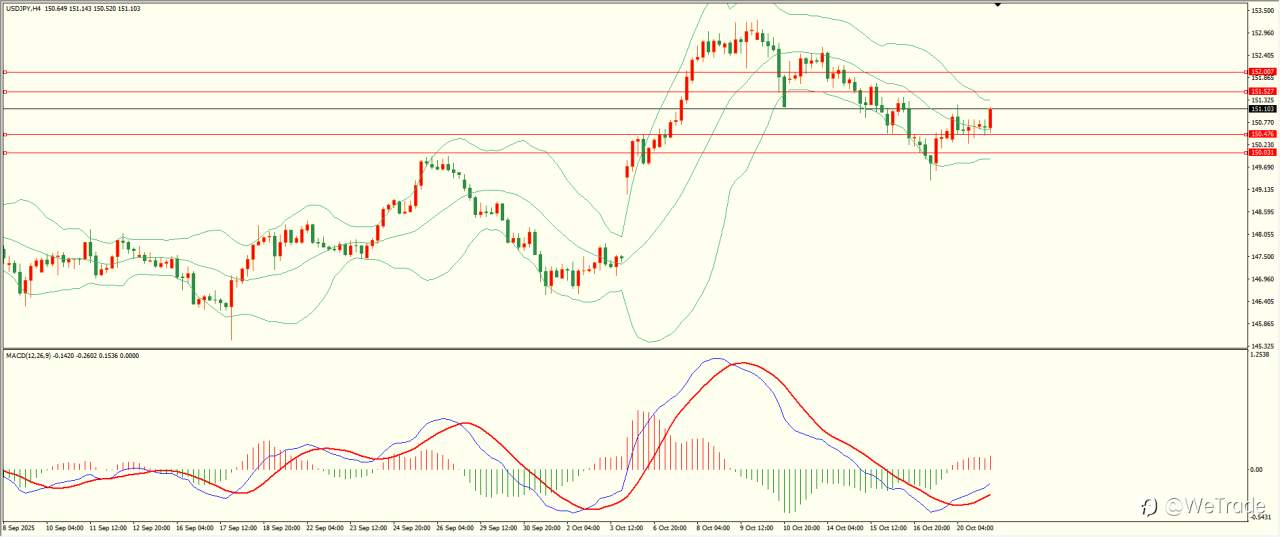
Task: Click the black current price tag 151.103
Action: pyautogui.click(x=1262, y=108)
